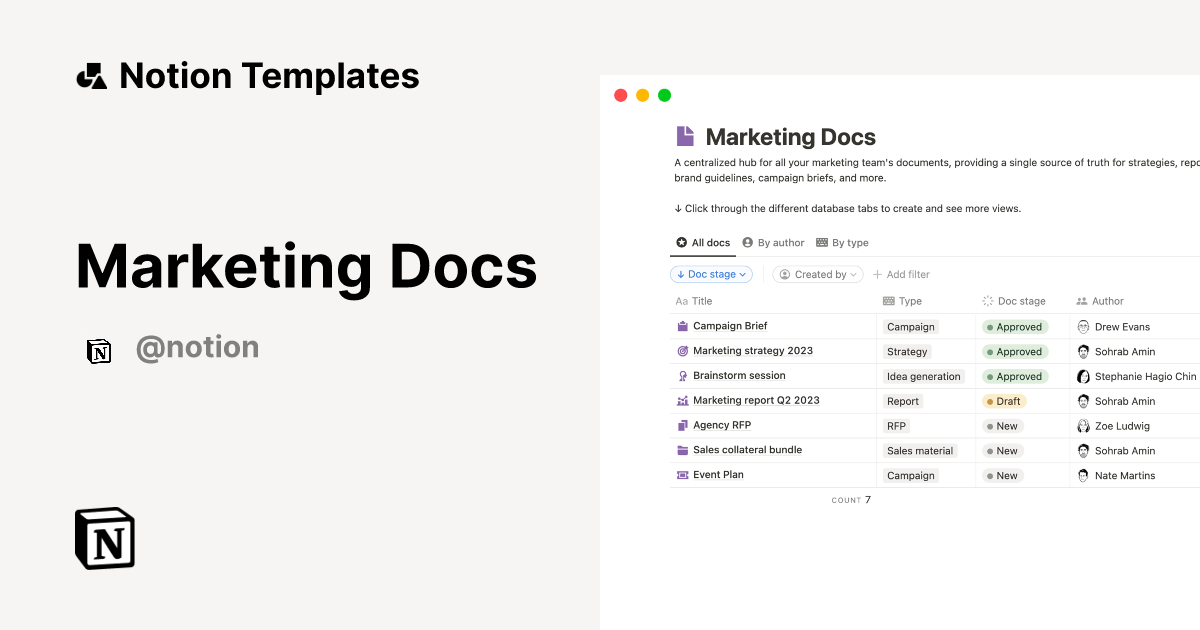The height and width of the screenshot is (630, 1200).
Task: Open the @notion profile link
Action: (197, 347)
